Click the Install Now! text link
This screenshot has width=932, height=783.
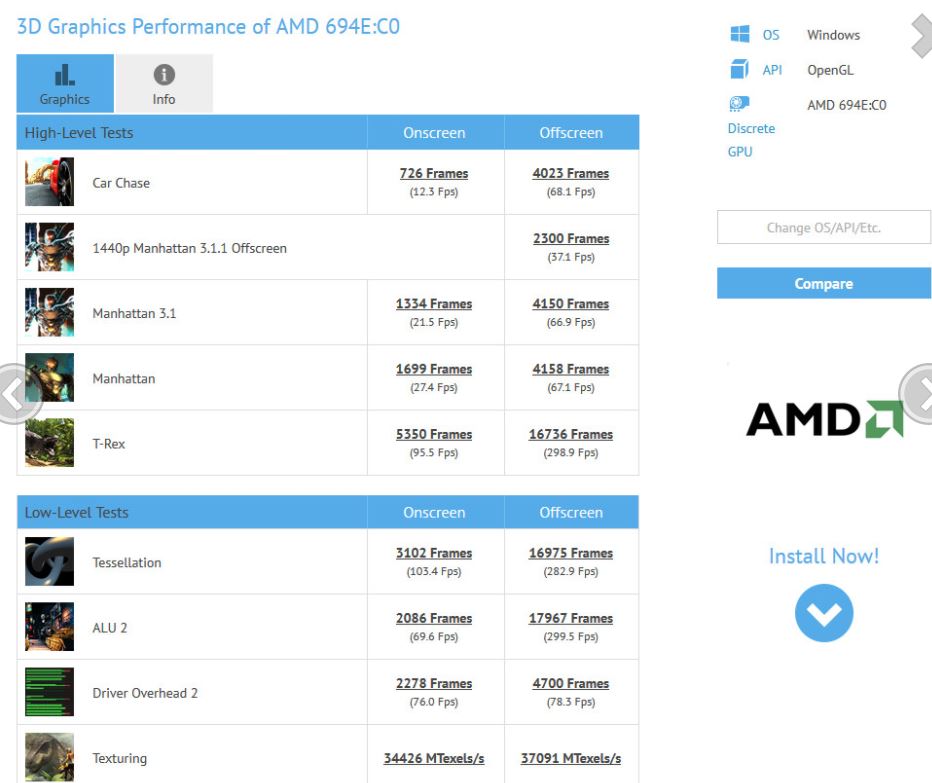[x=823, y=556]
